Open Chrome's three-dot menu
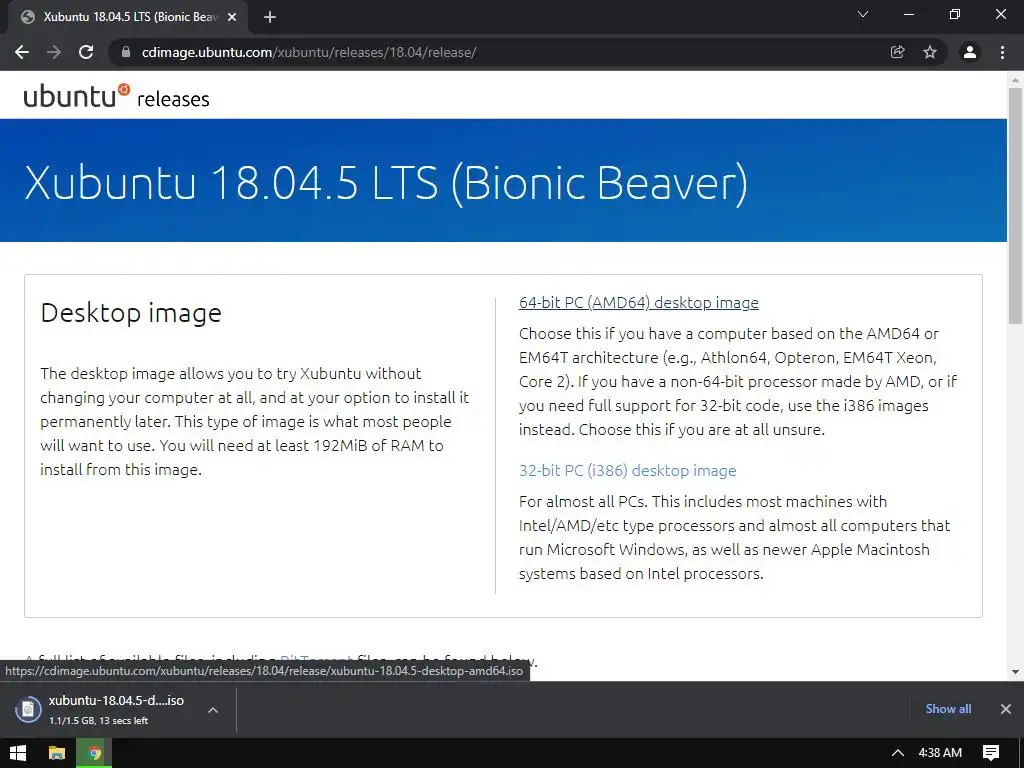The height and width of the screenshot is (768, 1024). 1002,52
